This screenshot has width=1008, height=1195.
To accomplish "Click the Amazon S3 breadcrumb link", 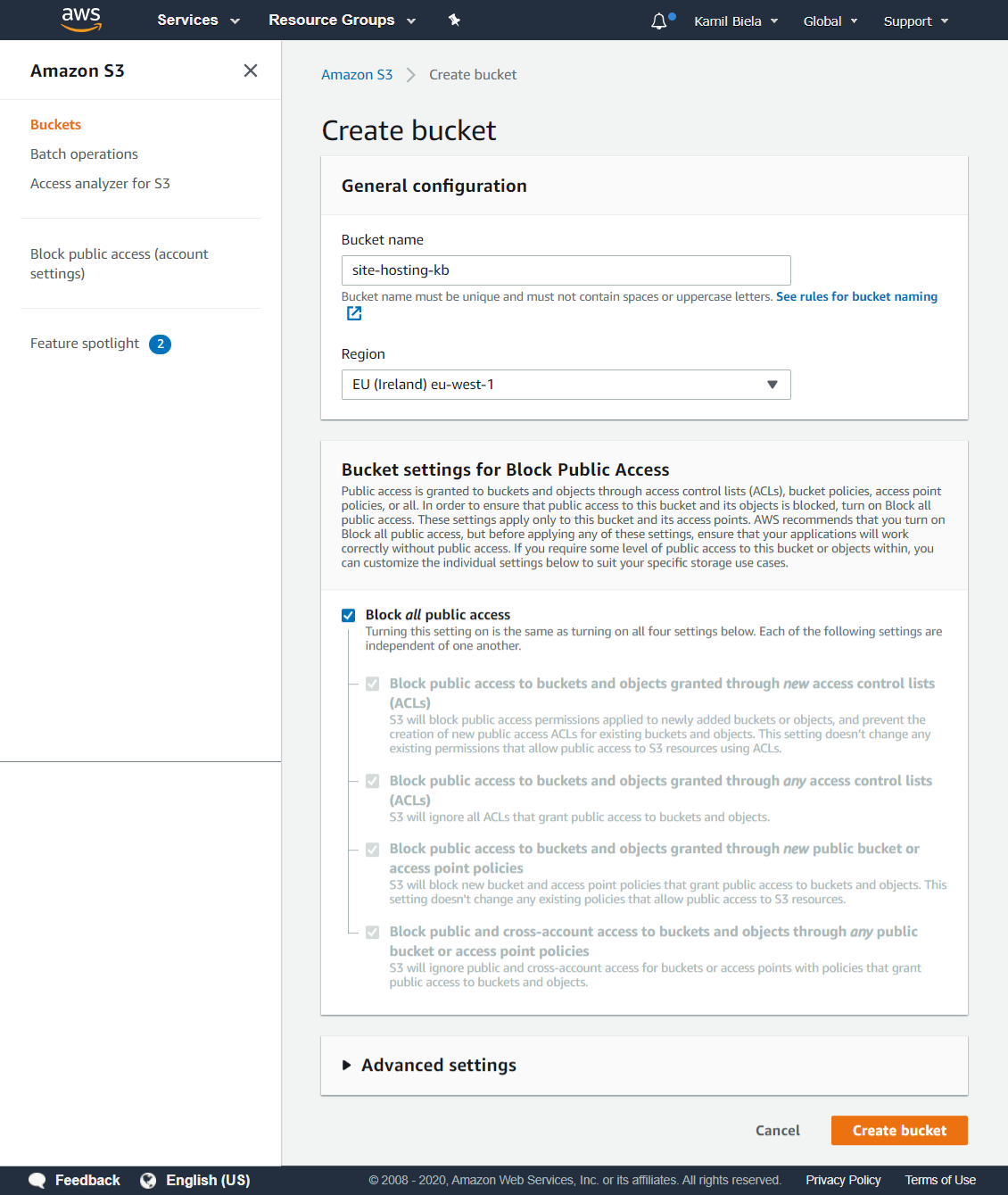I will click(x=357, y=75).
